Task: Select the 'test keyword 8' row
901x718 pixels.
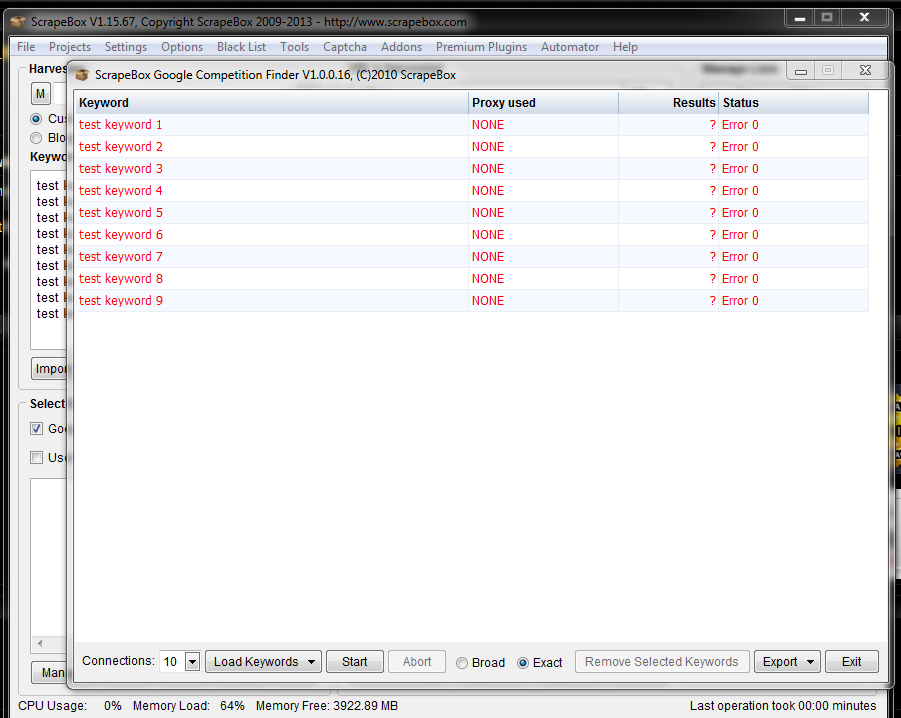Action: point(472,279)
